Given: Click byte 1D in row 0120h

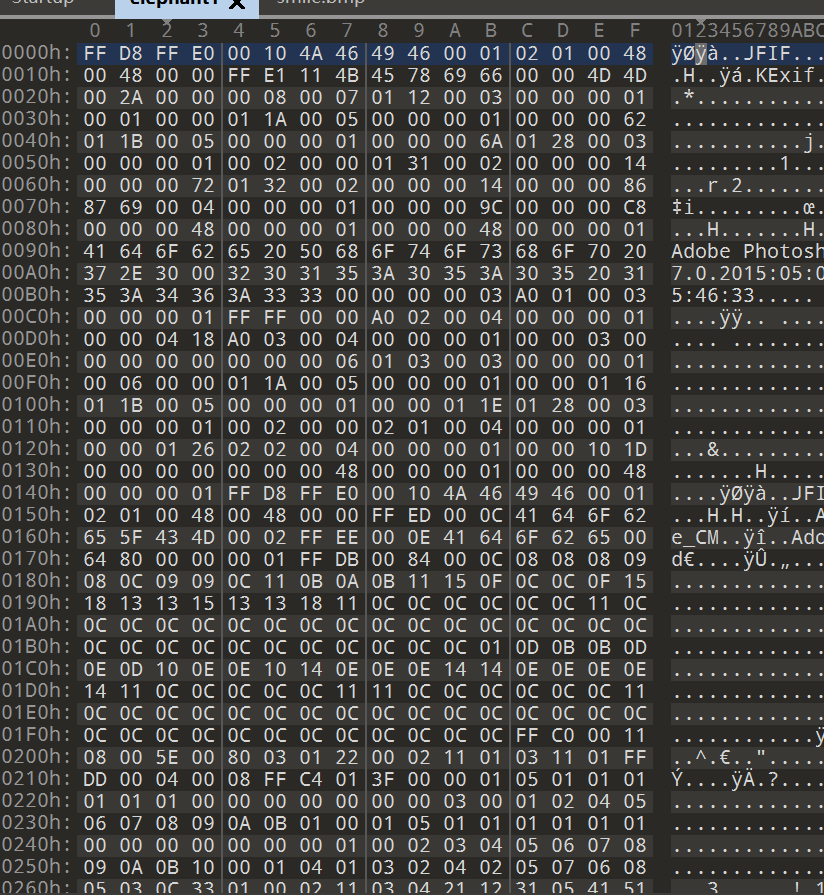Looking at the screenshot, I should tap(635, 449).
